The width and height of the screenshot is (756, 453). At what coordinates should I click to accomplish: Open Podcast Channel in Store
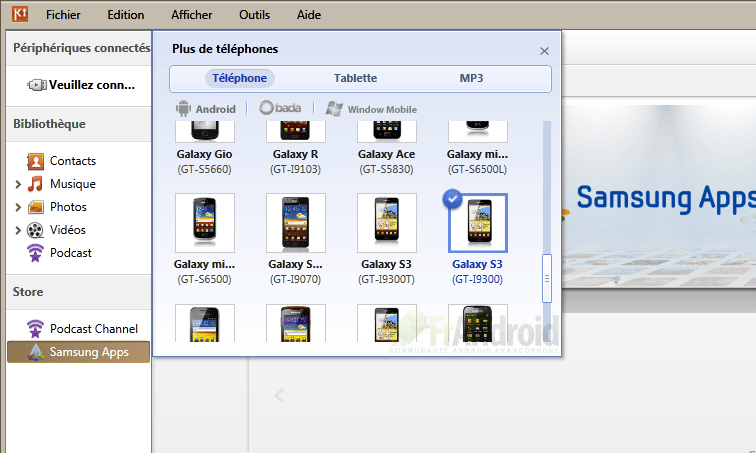pos(94,329)
